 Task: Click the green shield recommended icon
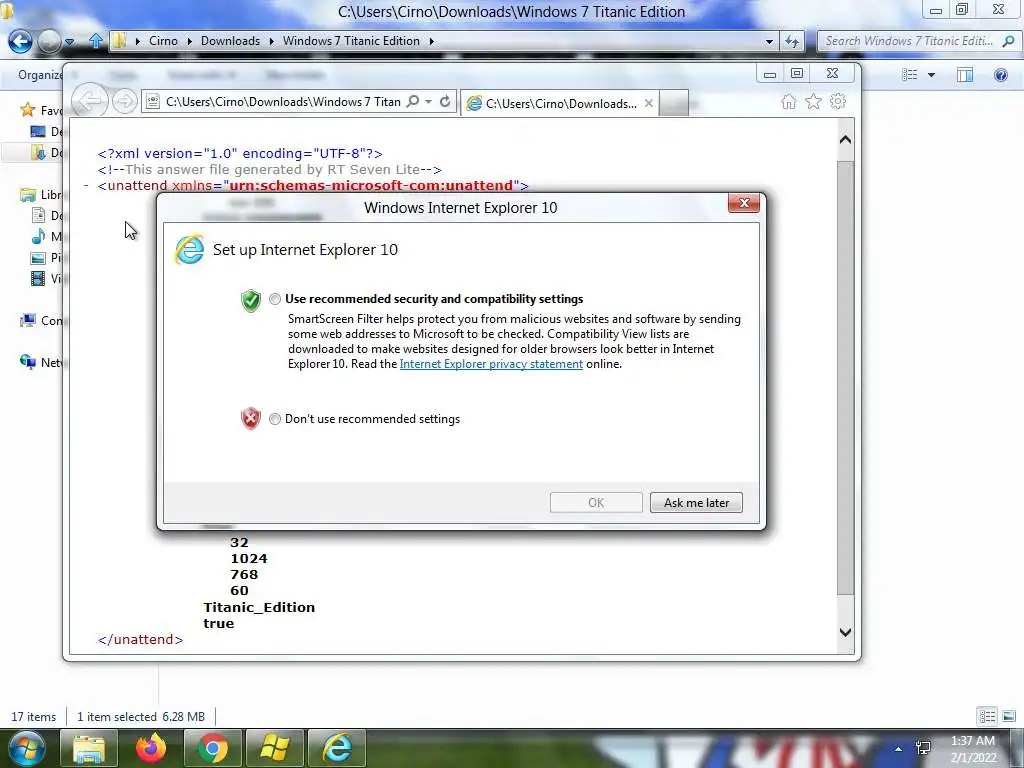point(251,300)
